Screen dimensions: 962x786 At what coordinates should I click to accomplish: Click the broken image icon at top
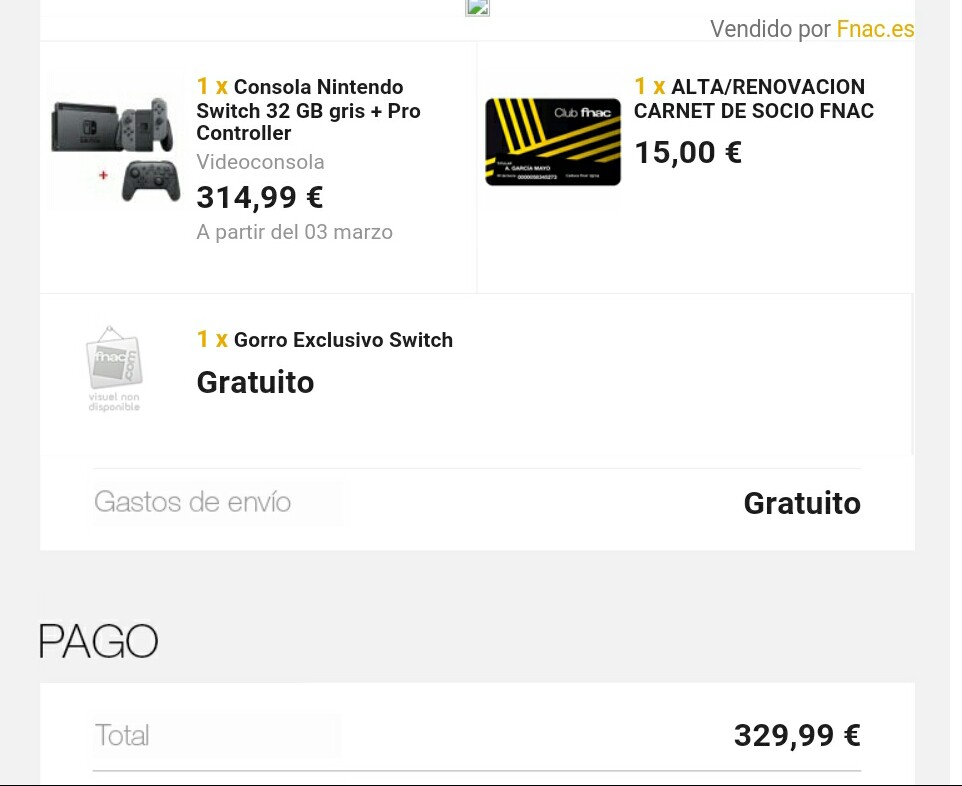(477, 8)
